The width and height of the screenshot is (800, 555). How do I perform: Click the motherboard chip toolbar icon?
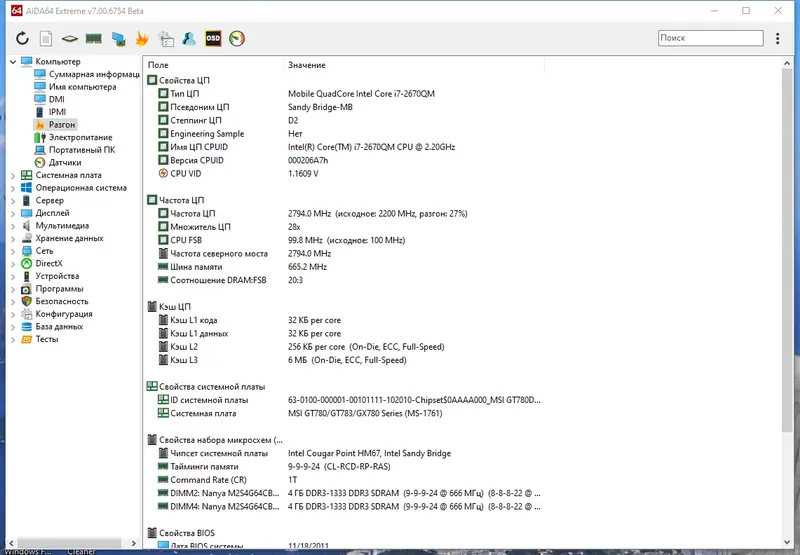(69, 39)
